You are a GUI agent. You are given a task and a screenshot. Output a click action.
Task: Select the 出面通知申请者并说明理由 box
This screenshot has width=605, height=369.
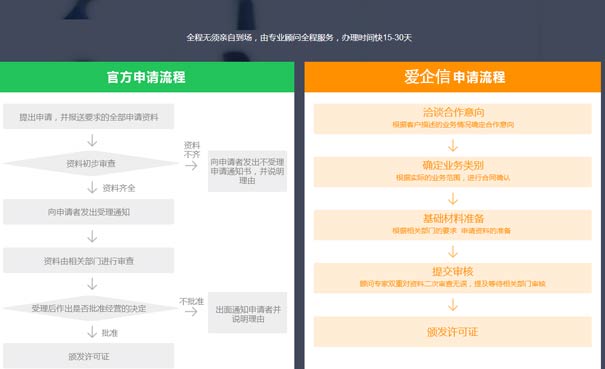(x=247, y=313)
